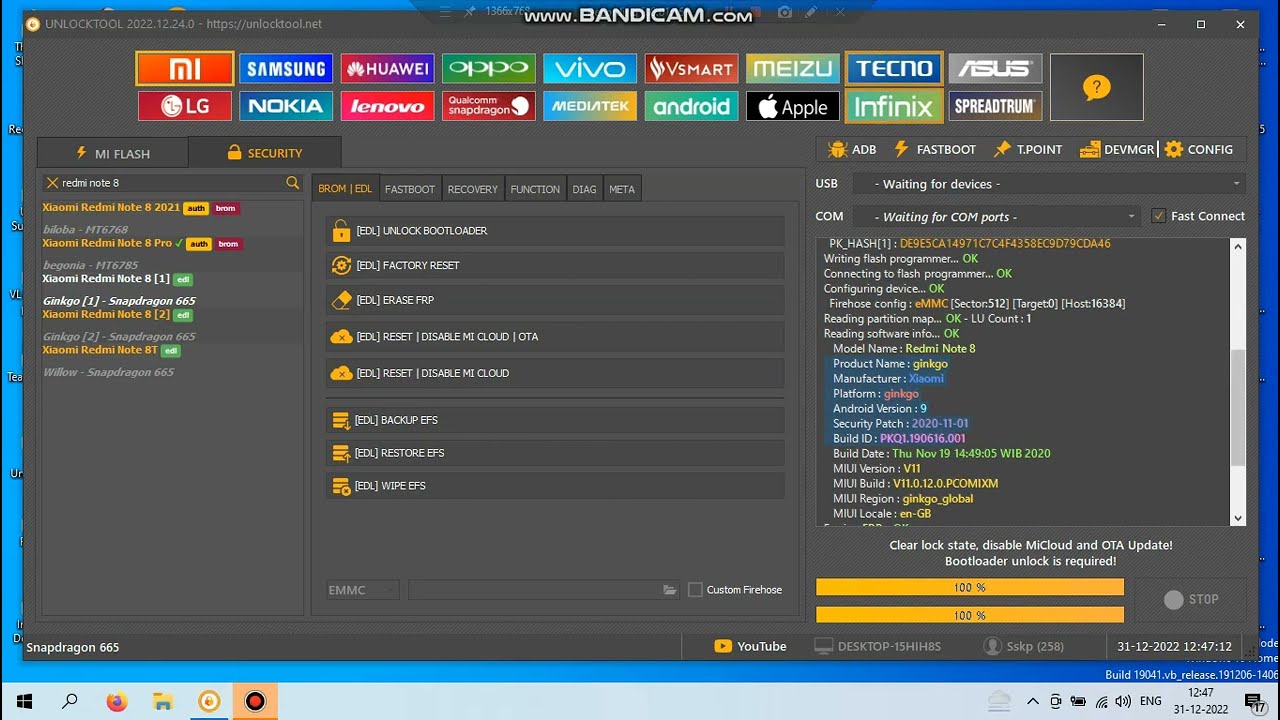1280x720 pixels.
Task: Open the META tab
Action: coord(621,189)
